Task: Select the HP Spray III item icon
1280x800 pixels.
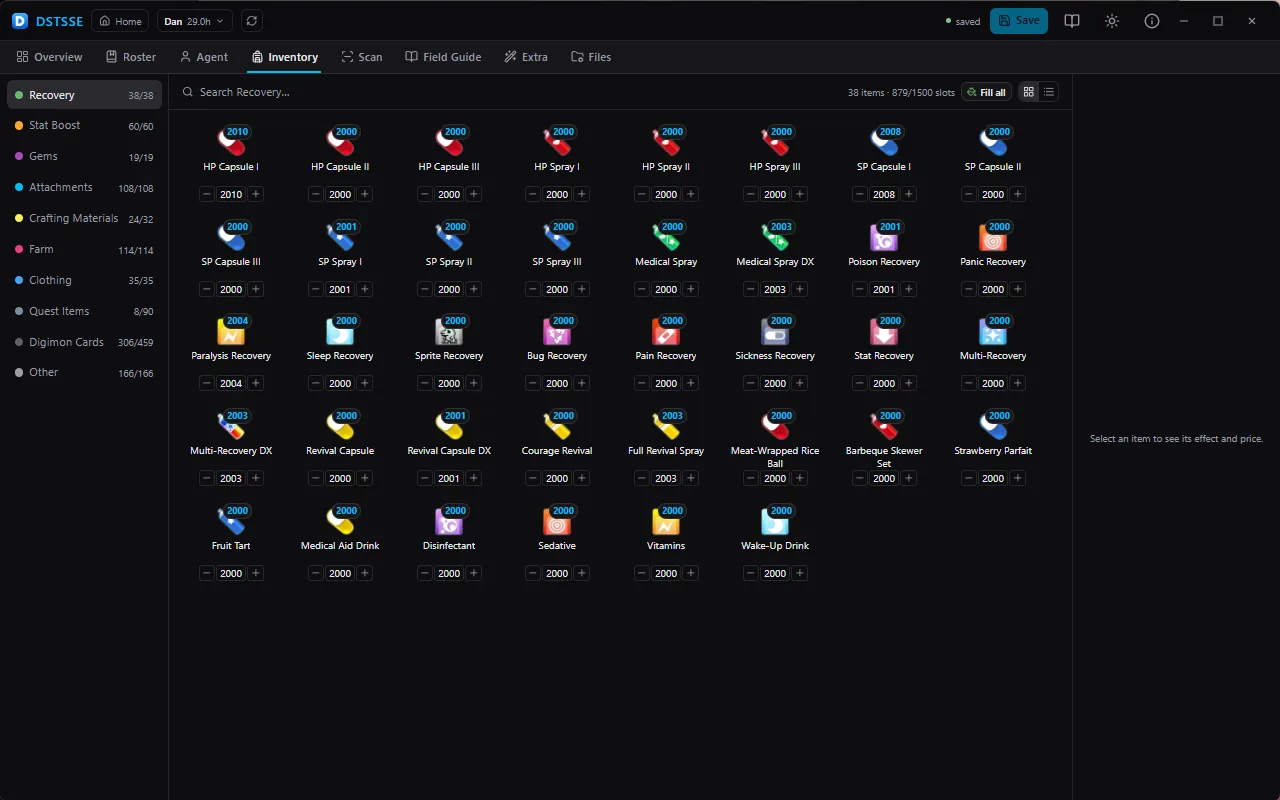Action: coord(775,142)
